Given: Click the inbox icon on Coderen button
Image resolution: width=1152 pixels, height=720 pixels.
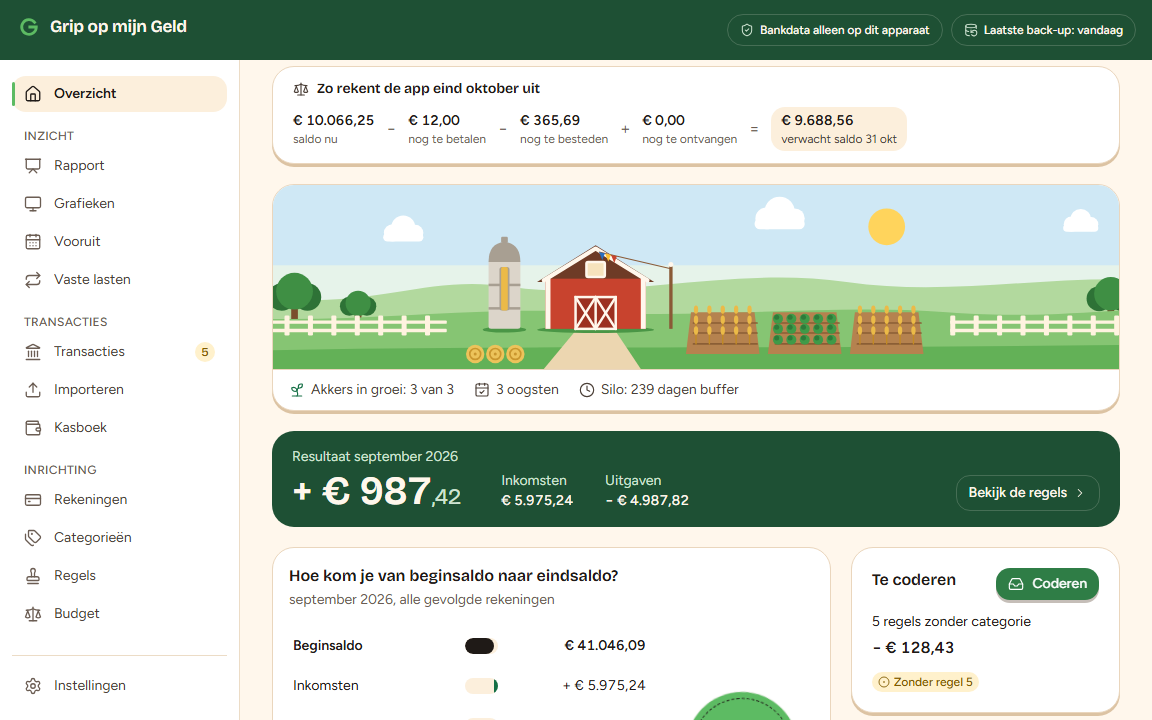Looking at the screenshot, I should [1016, 584].
